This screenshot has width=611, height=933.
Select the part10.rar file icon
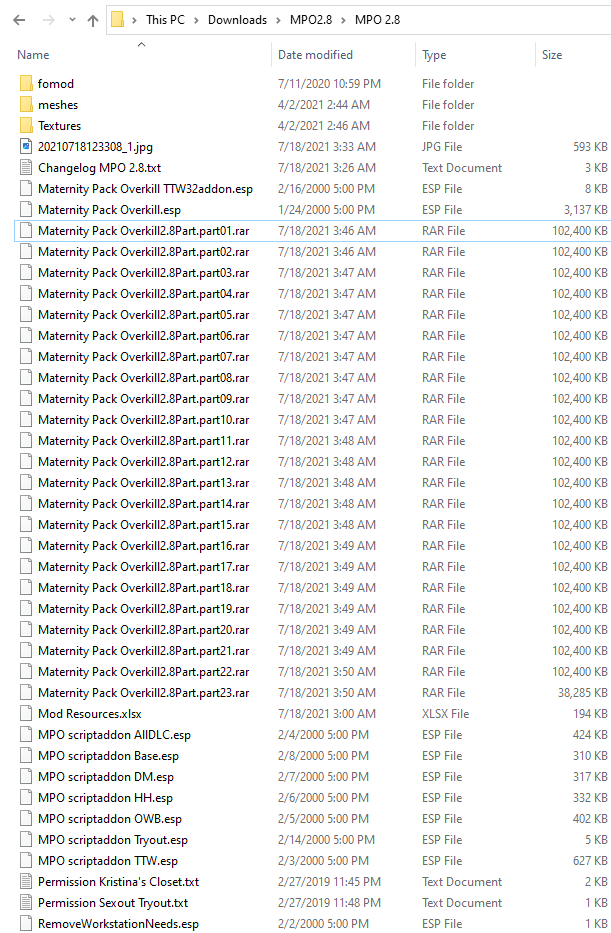pyautogui.click(x=26, y=419)
